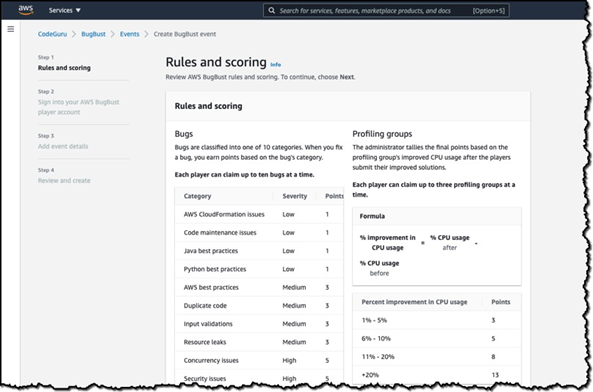The height and width of the screenshot is (392, 593).
Task: Go to BugBust breadcrumb link
Action: coord(93,34)
